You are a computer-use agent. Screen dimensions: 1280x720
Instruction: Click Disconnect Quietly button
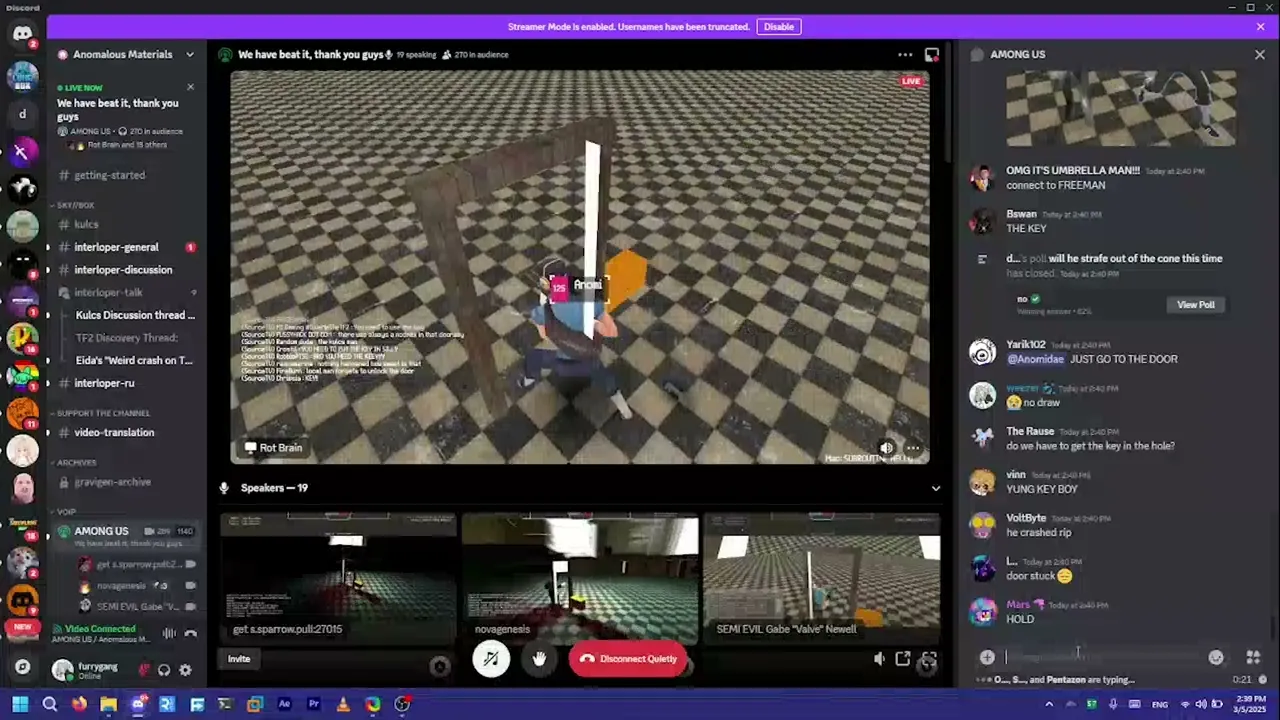point(628,658)
